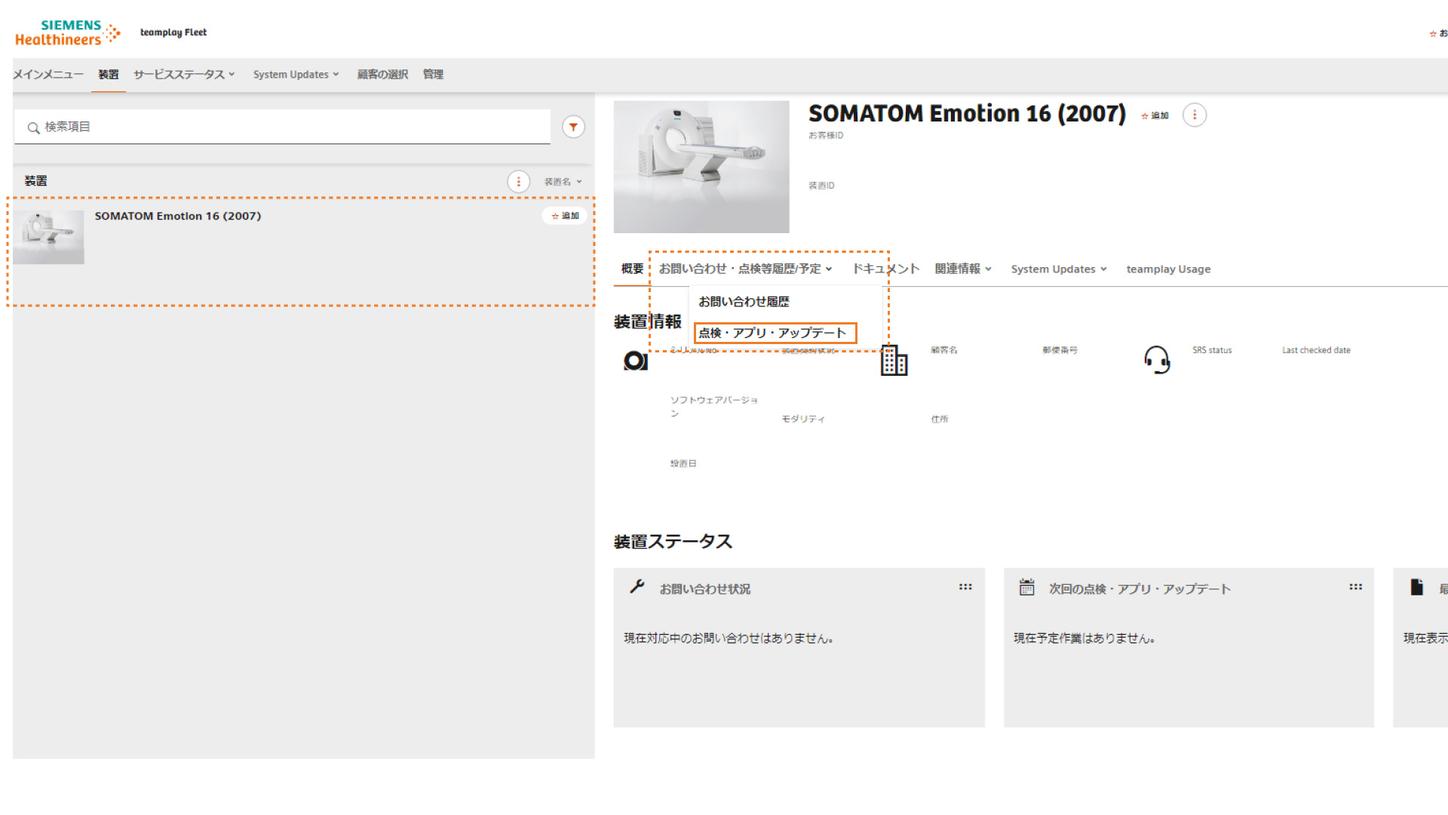Open the grid options icon on お問い合わせ状況 card
This screenshot has width=1448, height=815.
tap(964, 587)
